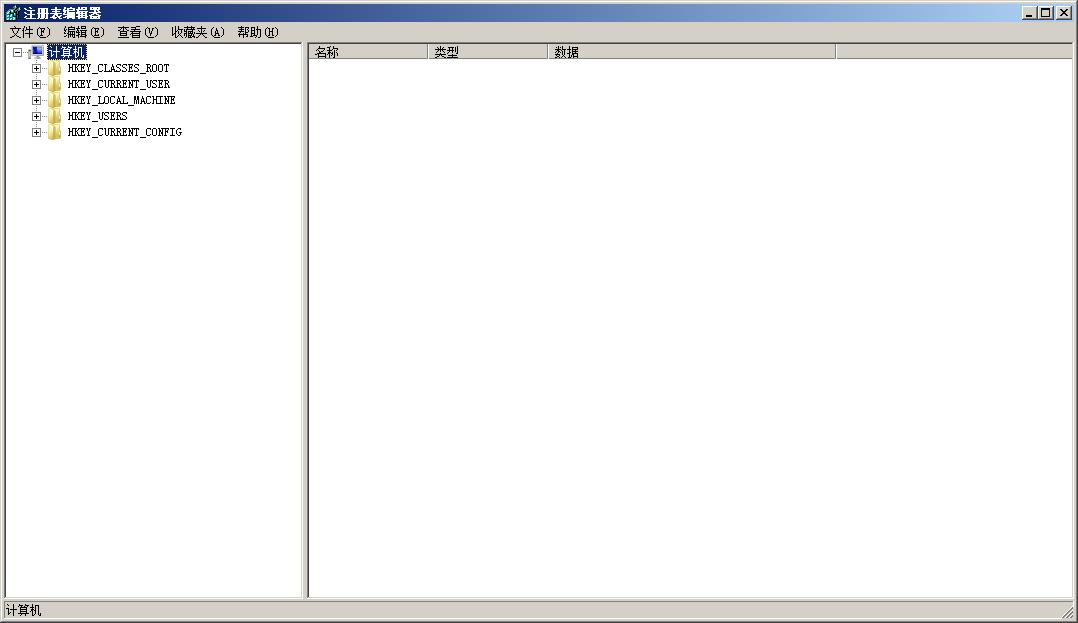This screenshot has height=623, width=1078.
Task: Click the 计算机 computer icon in tree
Action: click(37, 52)
